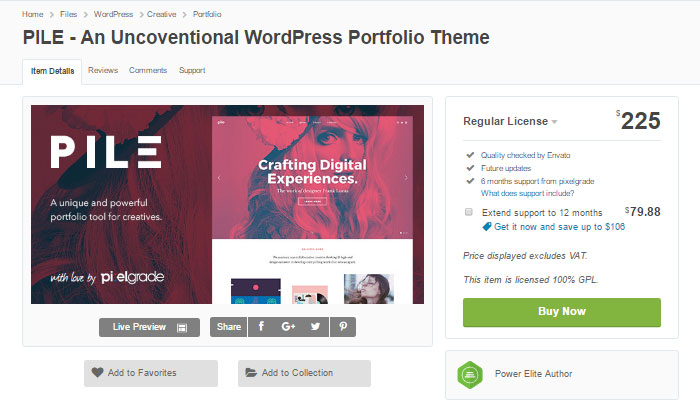Image resolution: width=700 pixels, height=409 pixels.
Task: Click the screen icon on the Live Preview button
Action: [182, 327]
